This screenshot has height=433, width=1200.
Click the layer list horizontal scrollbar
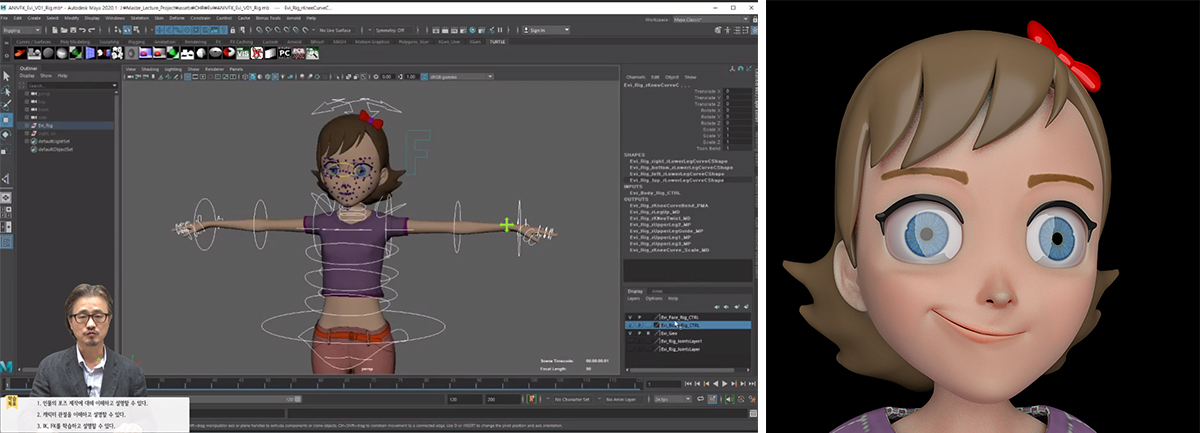click(682, 370)
